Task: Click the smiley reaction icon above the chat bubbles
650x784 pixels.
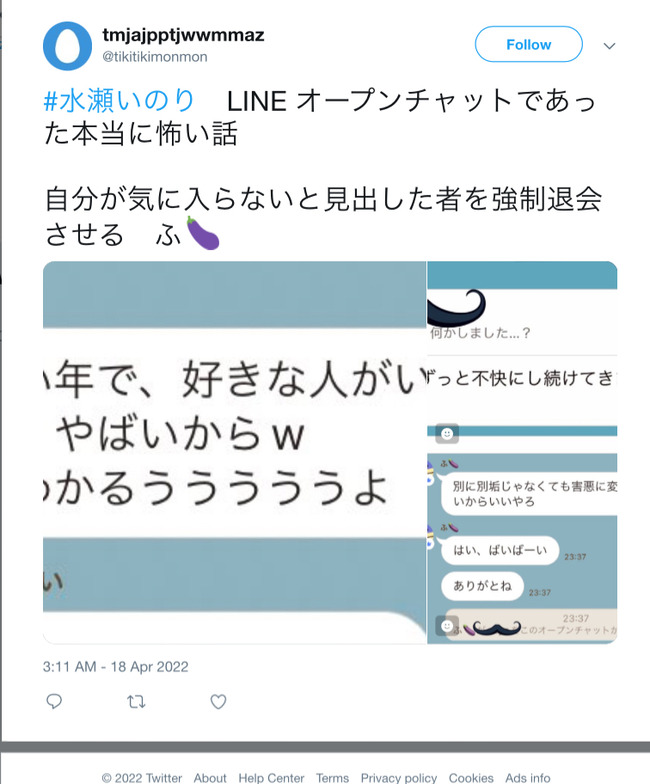Action: coord(447,434)
